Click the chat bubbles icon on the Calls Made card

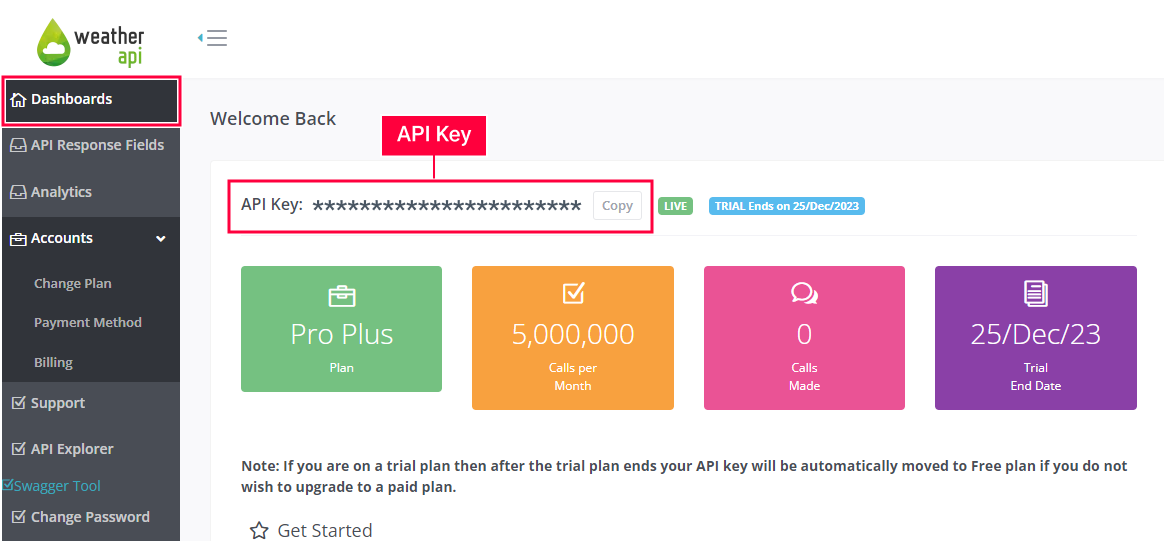805,295
